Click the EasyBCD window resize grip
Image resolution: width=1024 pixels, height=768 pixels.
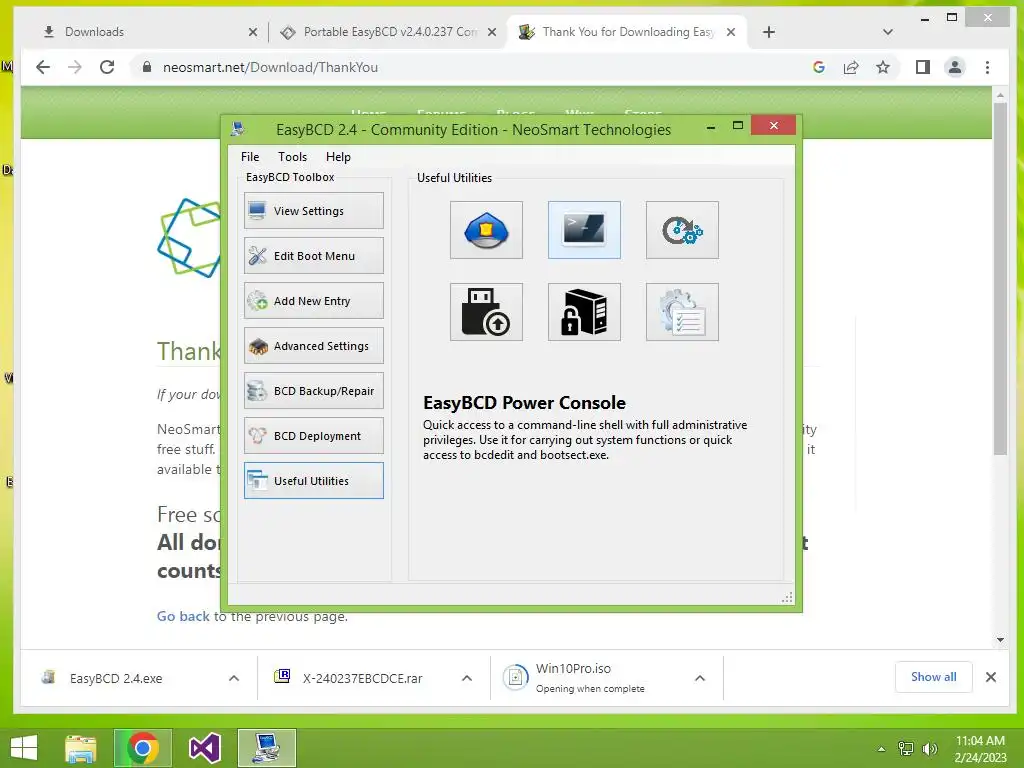tap(788, 597)
